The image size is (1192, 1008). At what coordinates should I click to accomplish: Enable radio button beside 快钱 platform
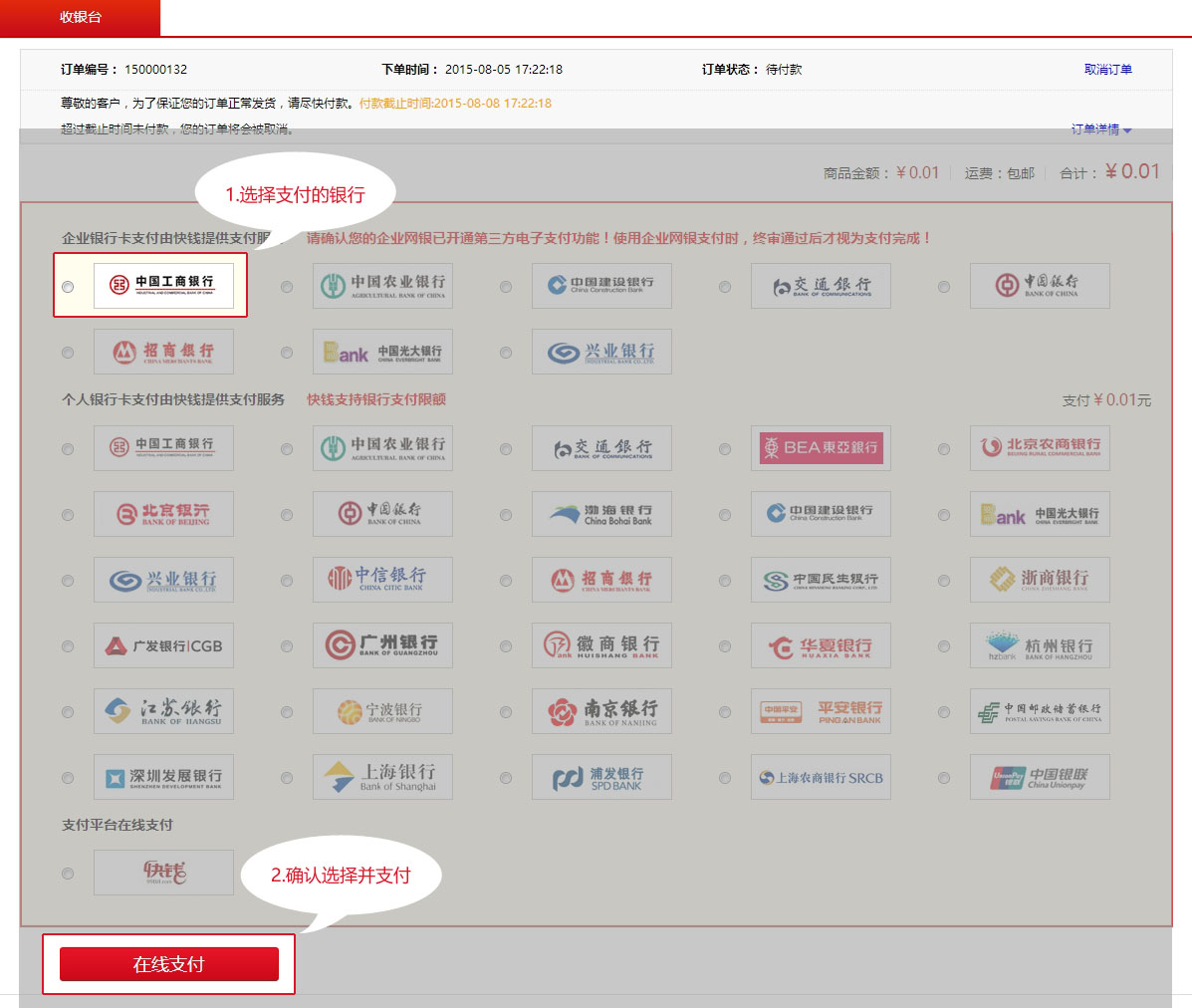[x=68, y=874]
